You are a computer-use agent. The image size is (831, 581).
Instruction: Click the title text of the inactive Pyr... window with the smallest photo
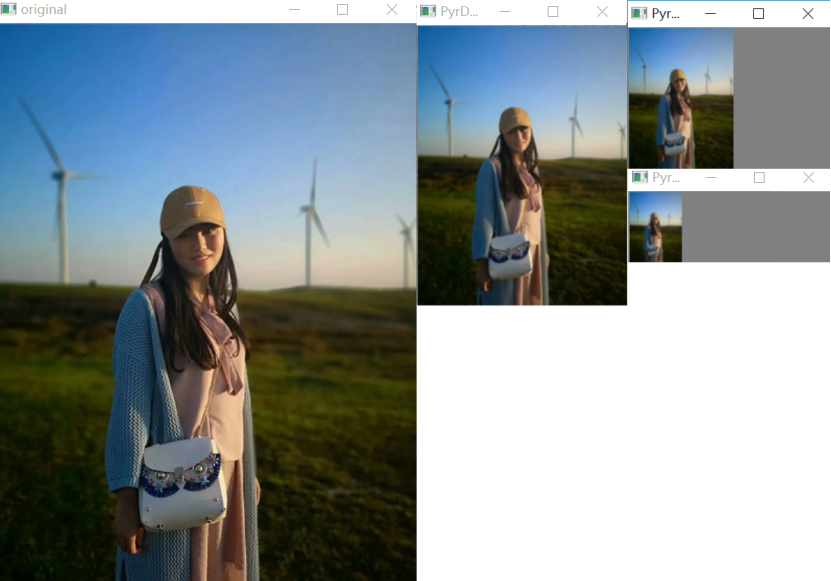tap(666, 178)
